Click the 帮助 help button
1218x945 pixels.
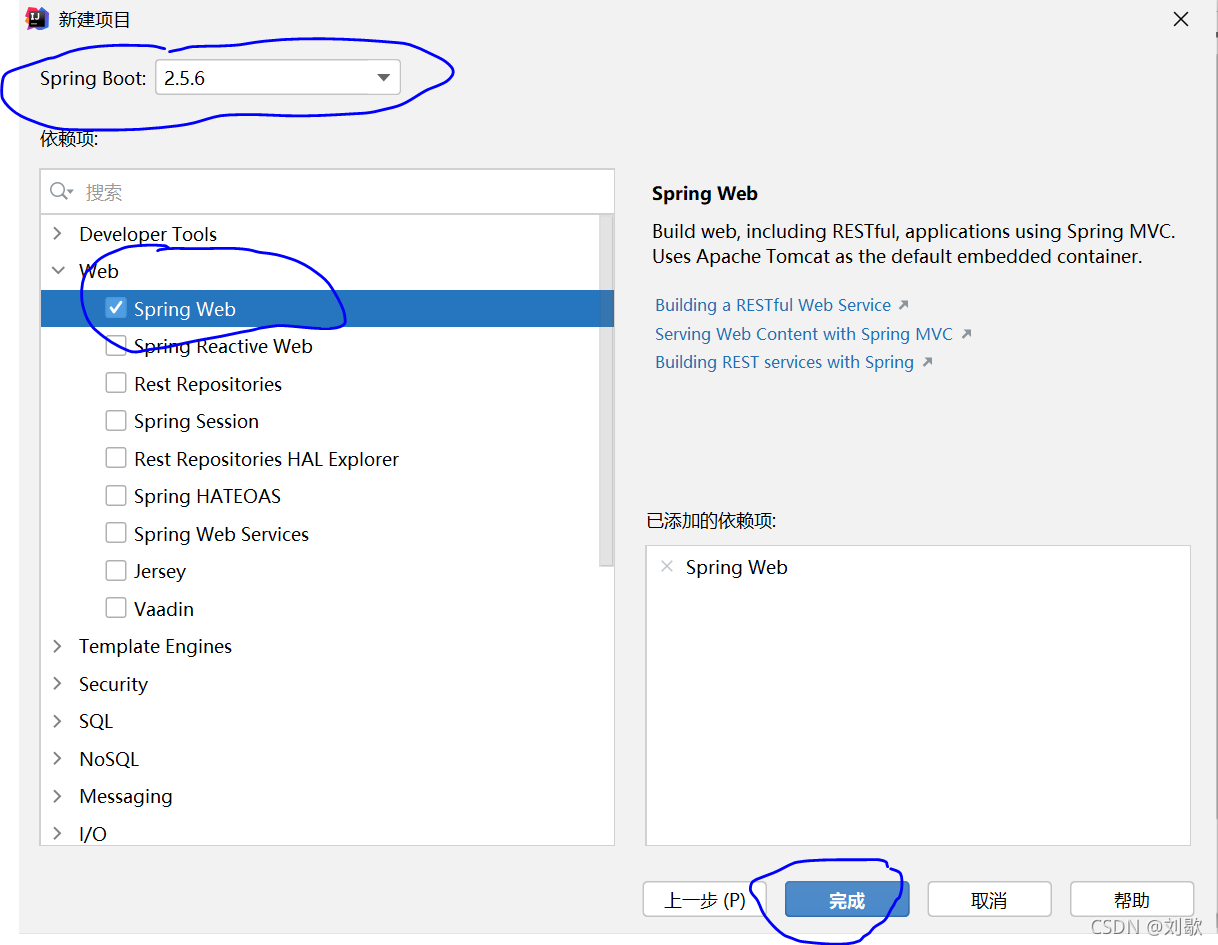pyautogui.click(x=1132, y=900)
